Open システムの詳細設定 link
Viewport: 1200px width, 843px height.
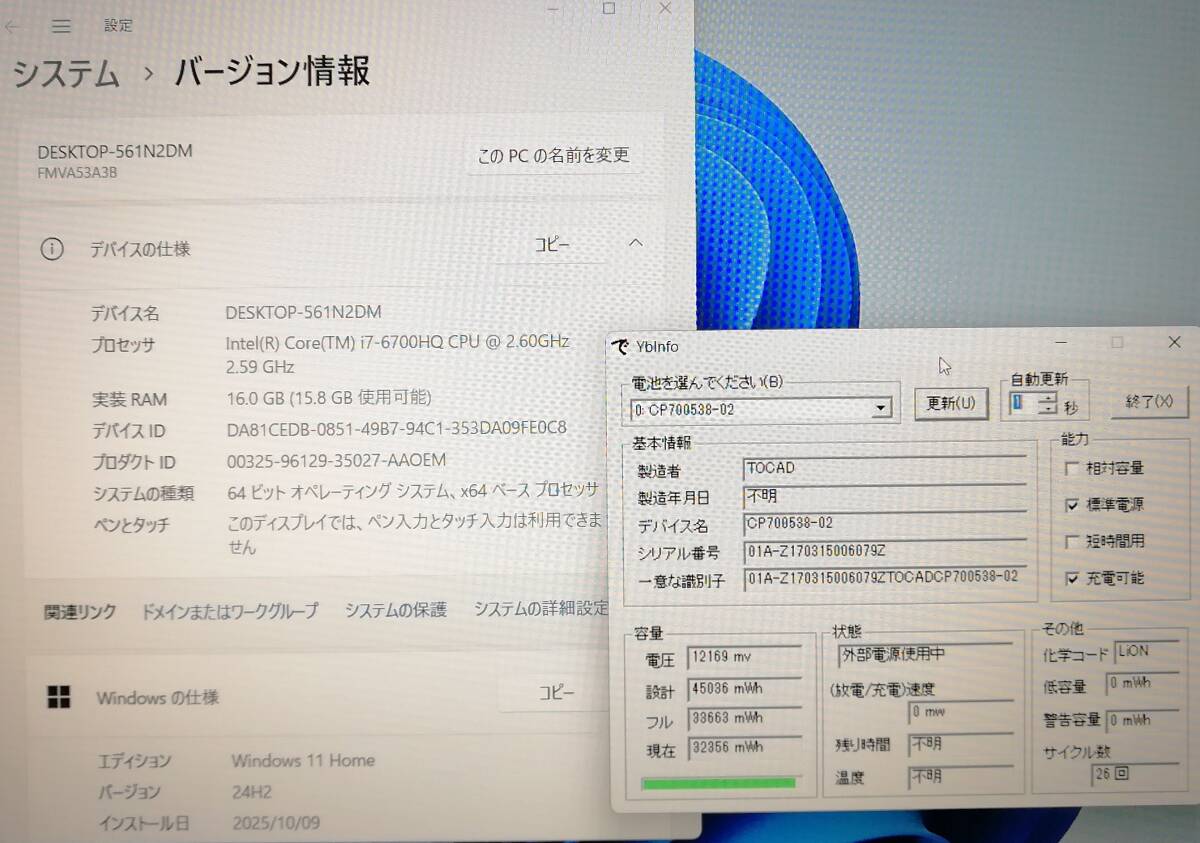coord(541,608)
